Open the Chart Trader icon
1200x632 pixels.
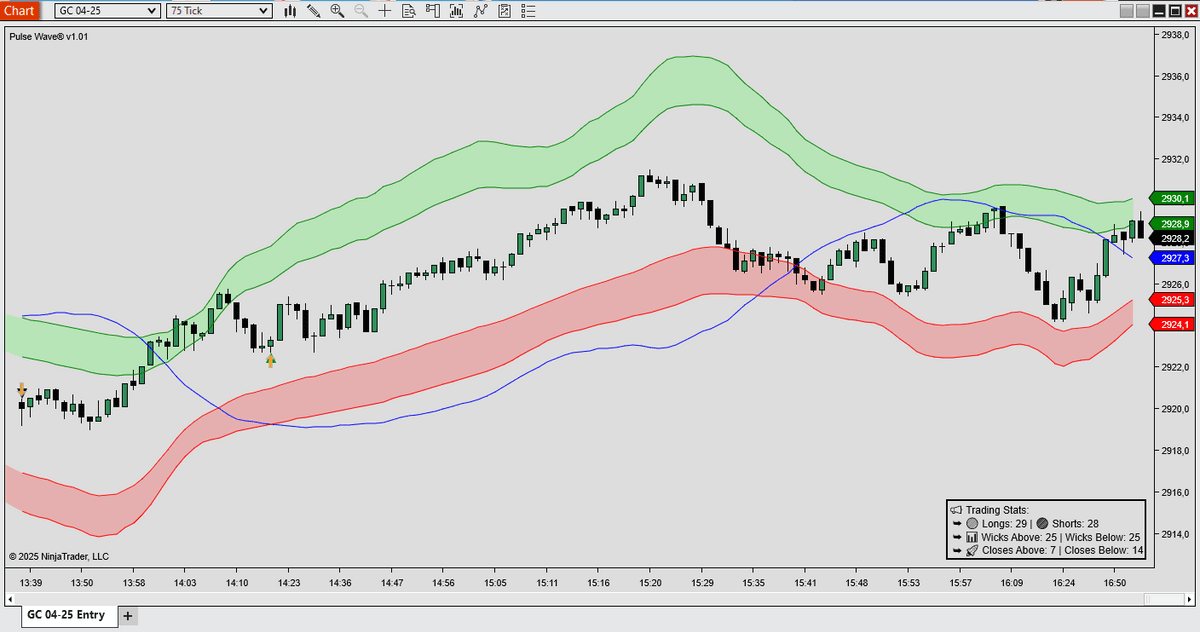(432, 11)
